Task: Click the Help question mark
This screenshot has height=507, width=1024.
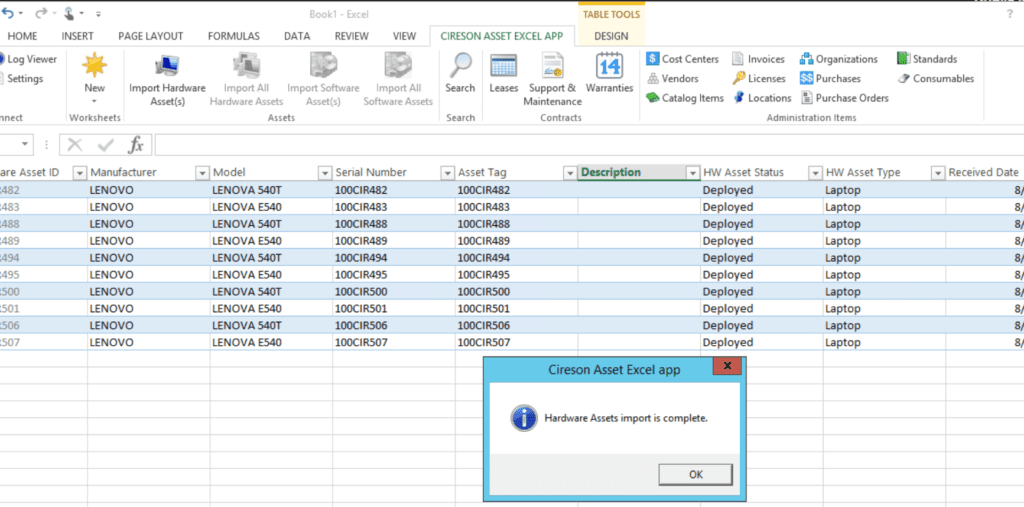Action: (1010, 14)
